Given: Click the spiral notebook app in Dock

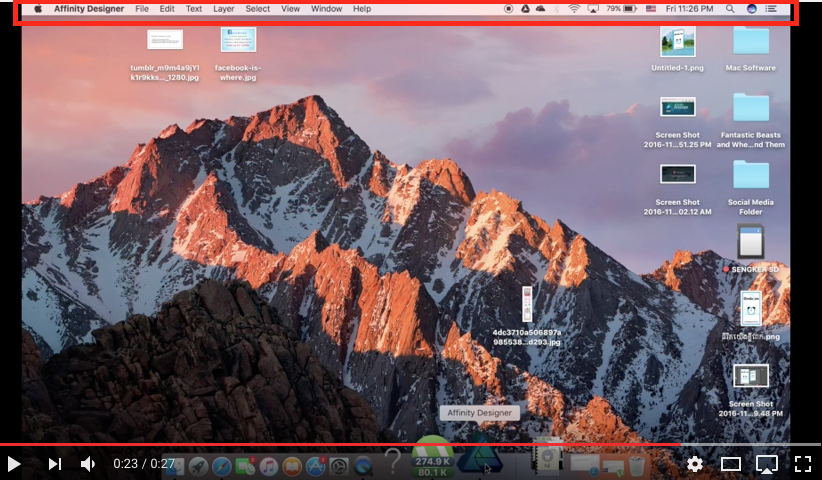Looking at the screenshot, I should click(546, 457).
